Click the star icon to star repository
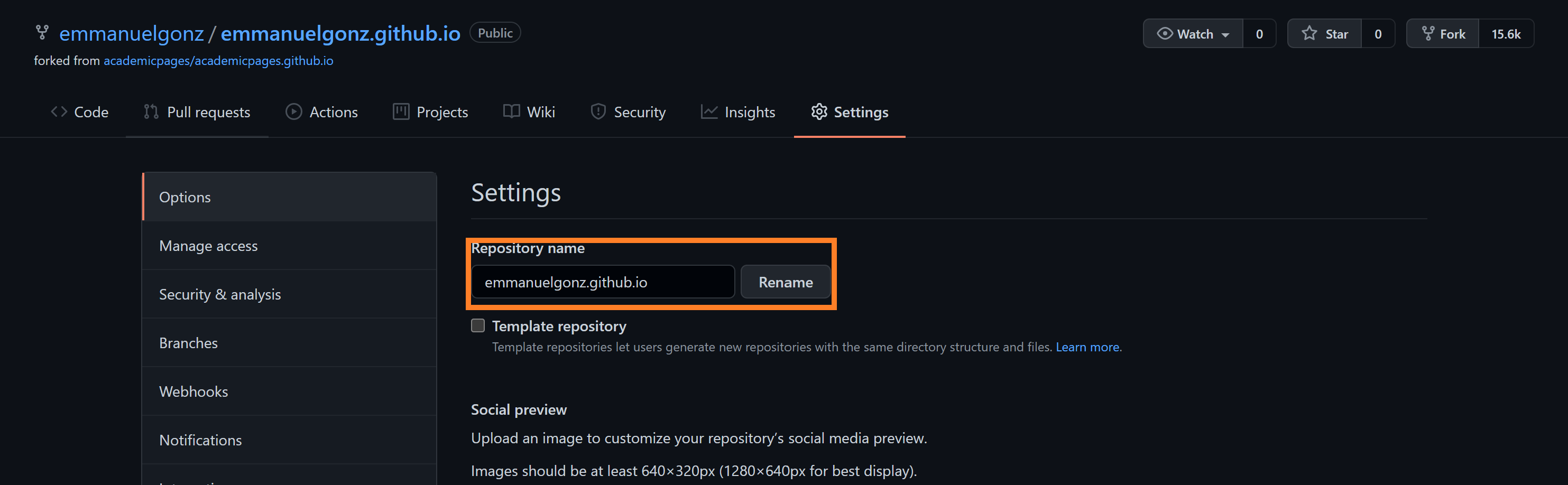This screenshot has width=1568, height=485. (1309, 33)
